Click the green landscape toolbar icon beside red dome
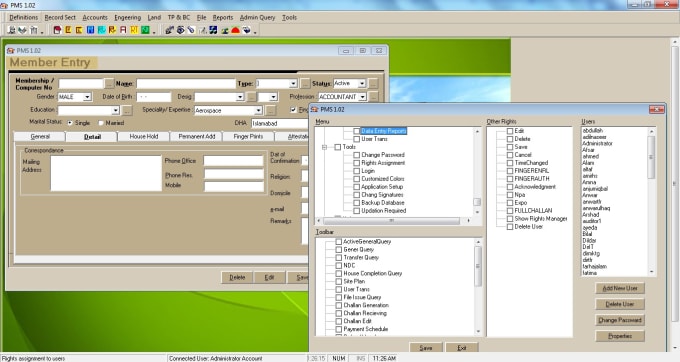This screenshot has height=362, width=680. click(x=225, y=30)
